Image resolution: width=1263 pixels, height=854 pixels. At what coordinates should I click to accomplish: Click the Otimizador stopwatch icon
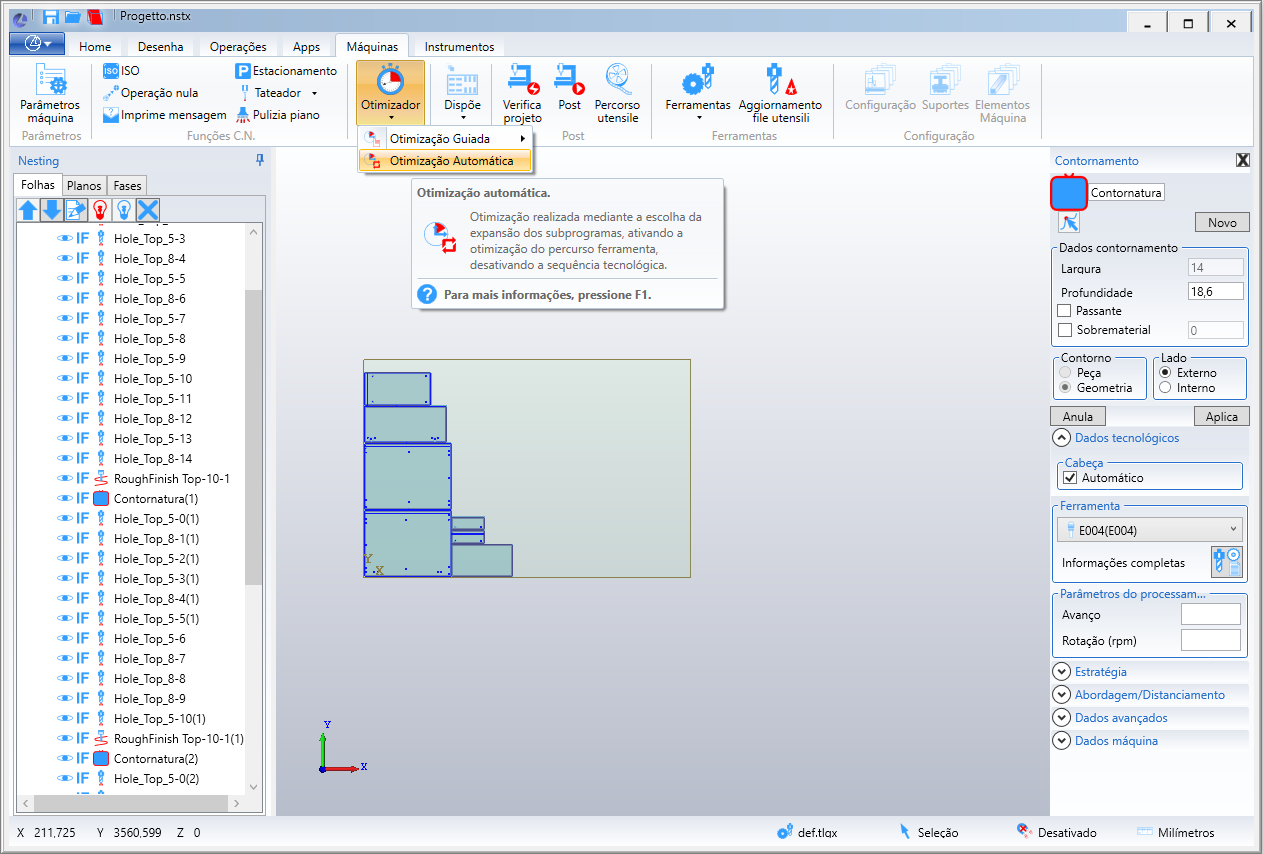click(390, 80)
